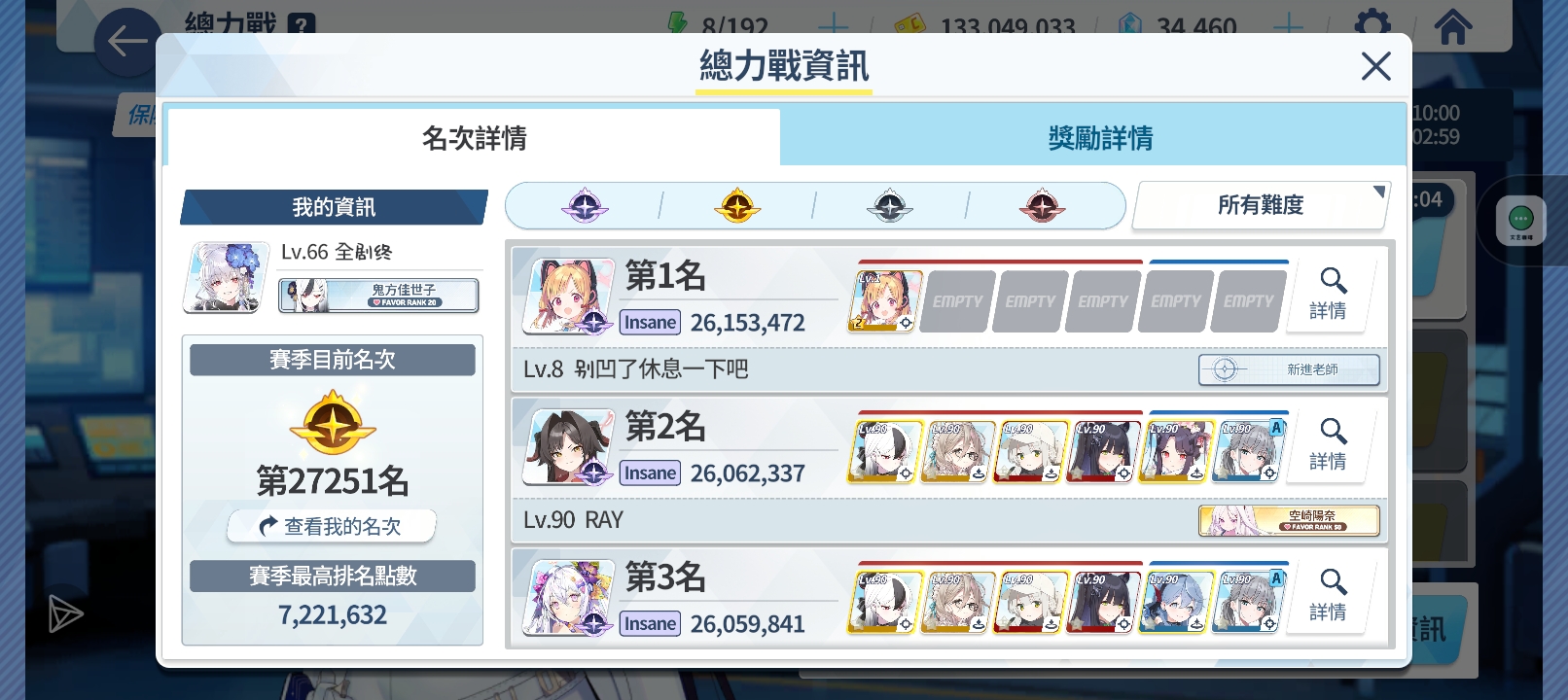1568x700 pixels.
Task: Click the back arrow button
Action: click(127, 42)
